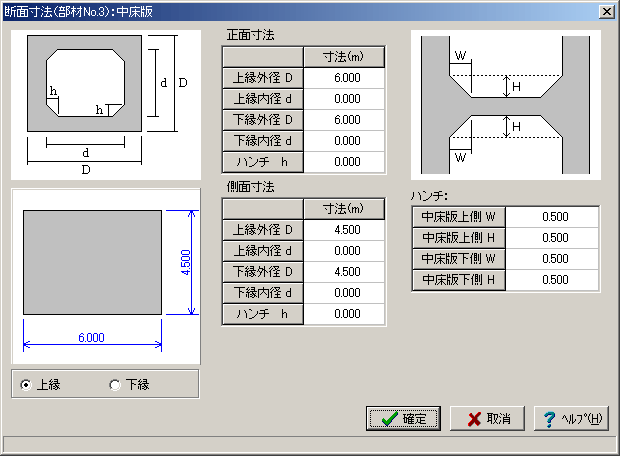
Task: Click the ハンチ h row label in 正面寸法
Action: 263,162
